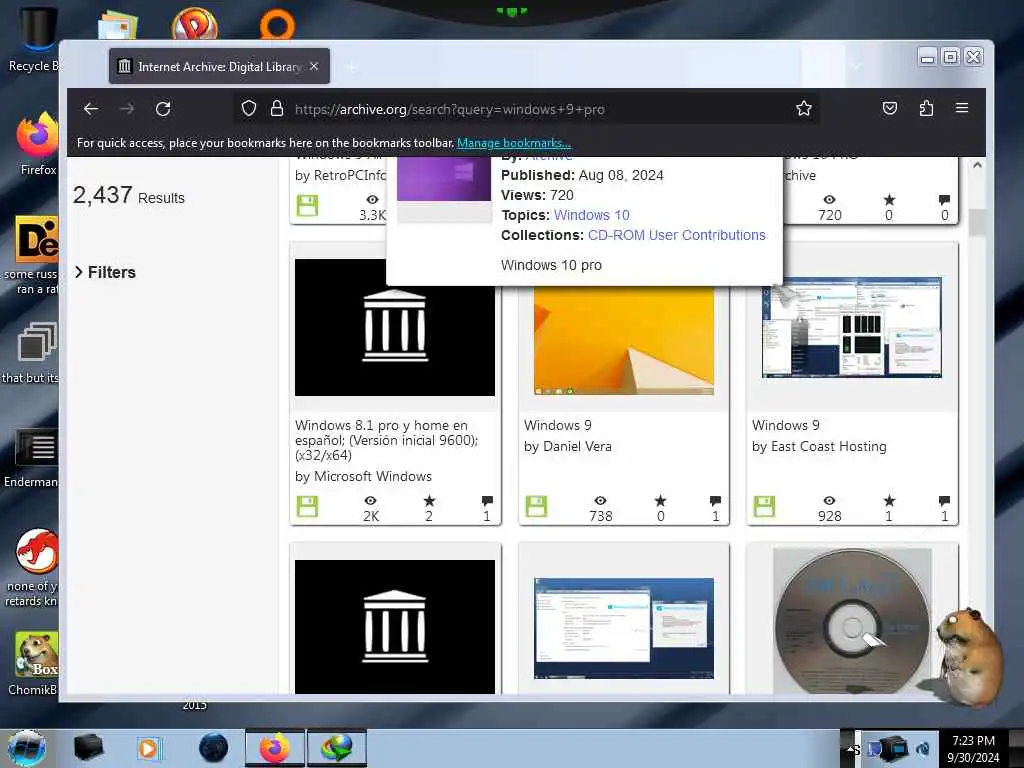Viewport: 1024px width, 768px height.
Task: Open the Start orb on the taskbar
Action: (27, 748)
